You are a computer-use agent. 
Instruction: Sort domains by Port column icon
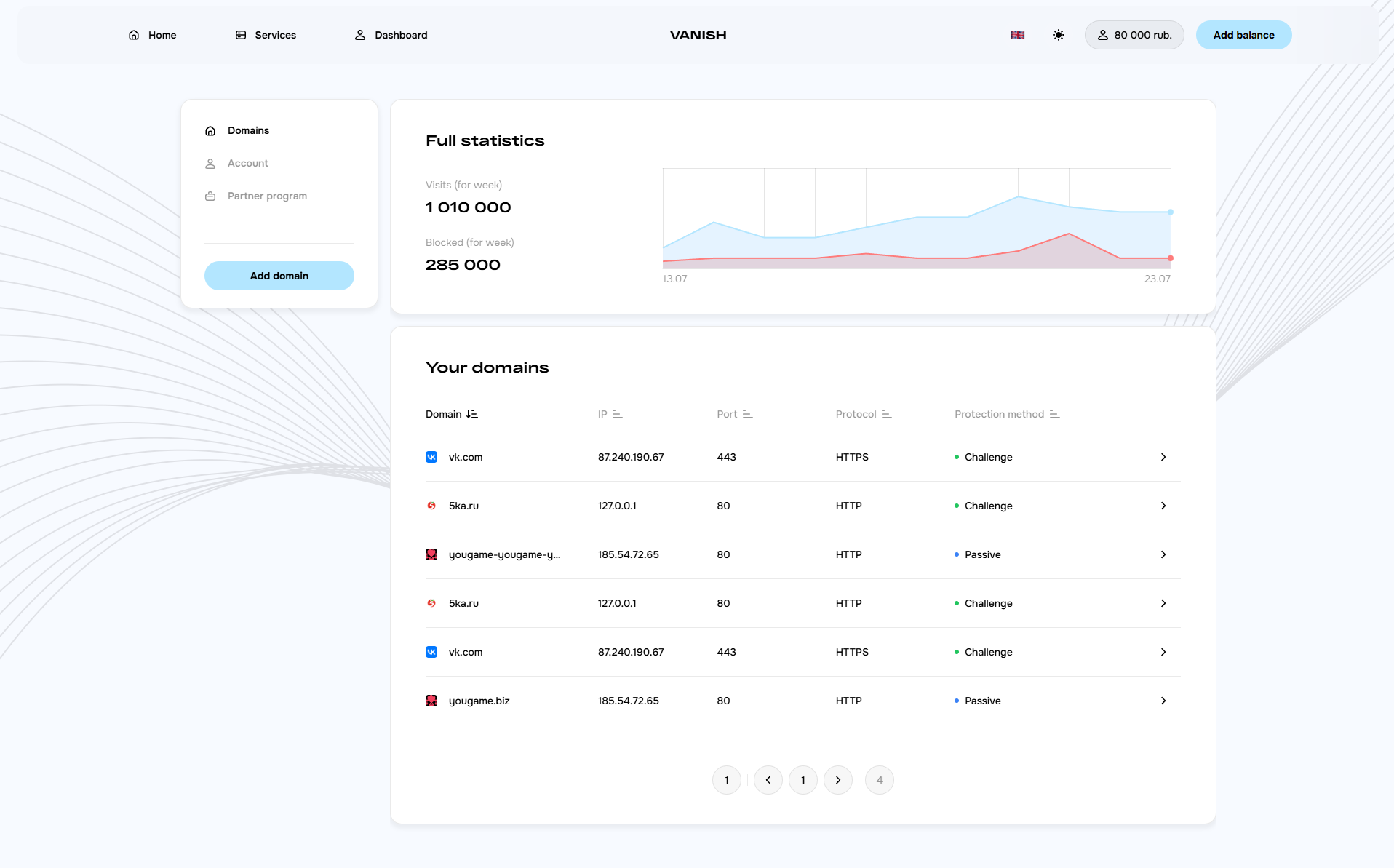click(747, 414)
